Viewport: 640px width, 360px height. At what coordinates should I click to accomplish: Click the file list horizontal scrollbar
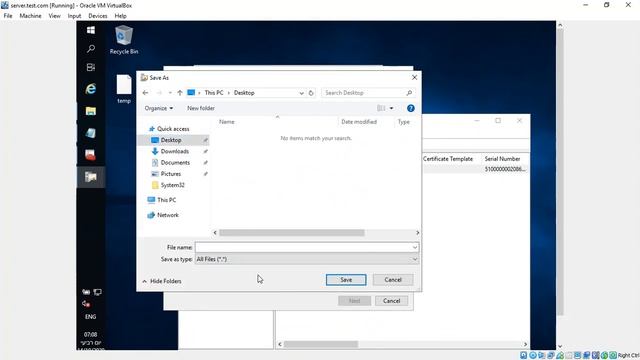(x=292, y=233)
